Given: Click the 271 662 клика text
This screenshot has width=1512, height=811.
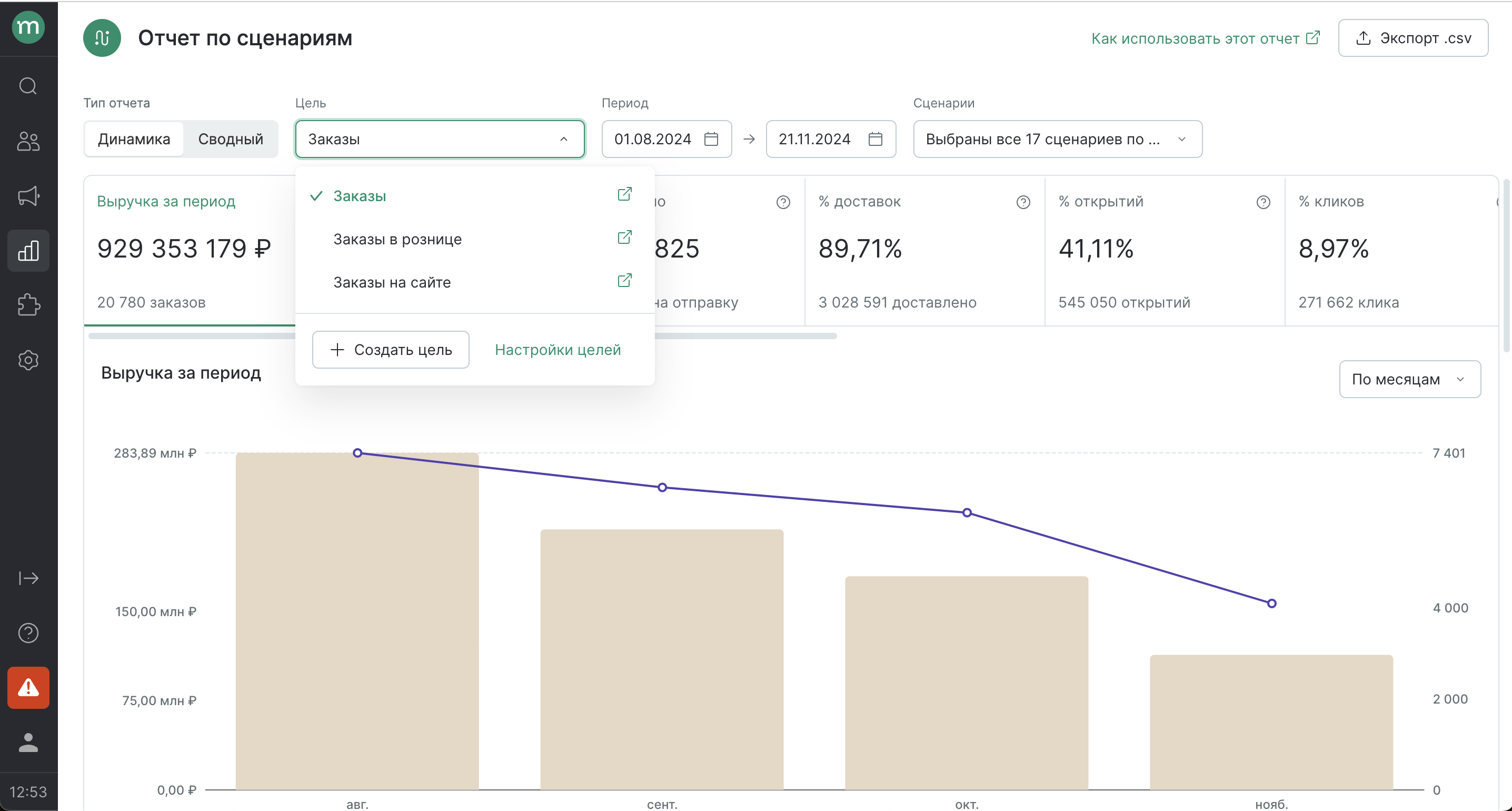Looking at the screenshot, I should (1348, 302).
